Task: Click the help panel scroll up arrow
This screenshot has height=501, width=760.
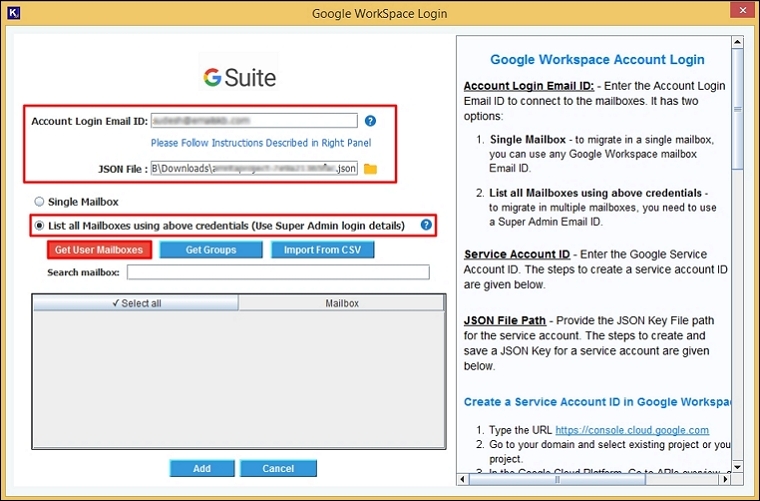Action: tap(737, 42)
